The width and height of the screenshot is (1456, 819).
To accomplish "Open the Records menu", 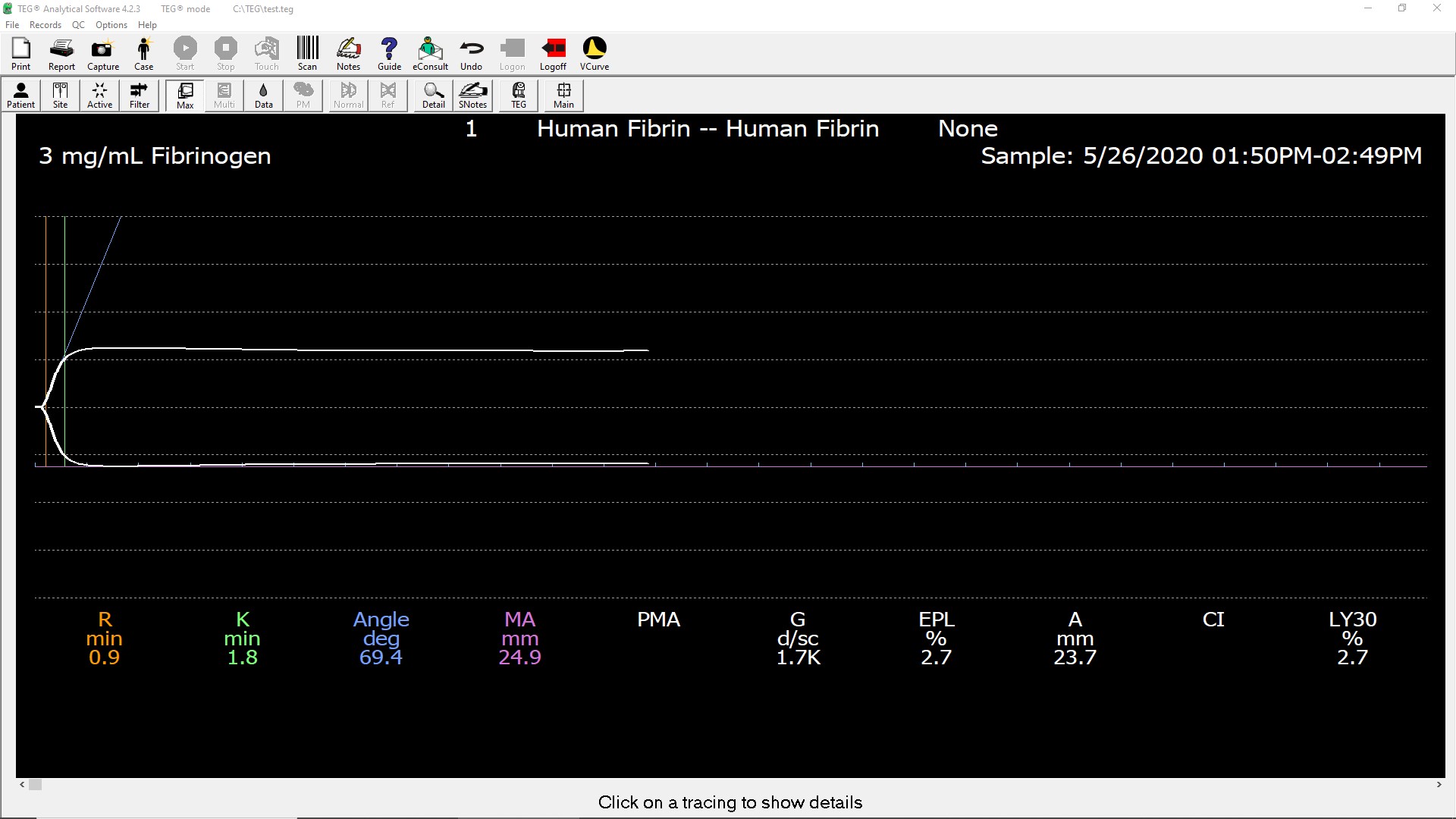I will pos(45,25).
